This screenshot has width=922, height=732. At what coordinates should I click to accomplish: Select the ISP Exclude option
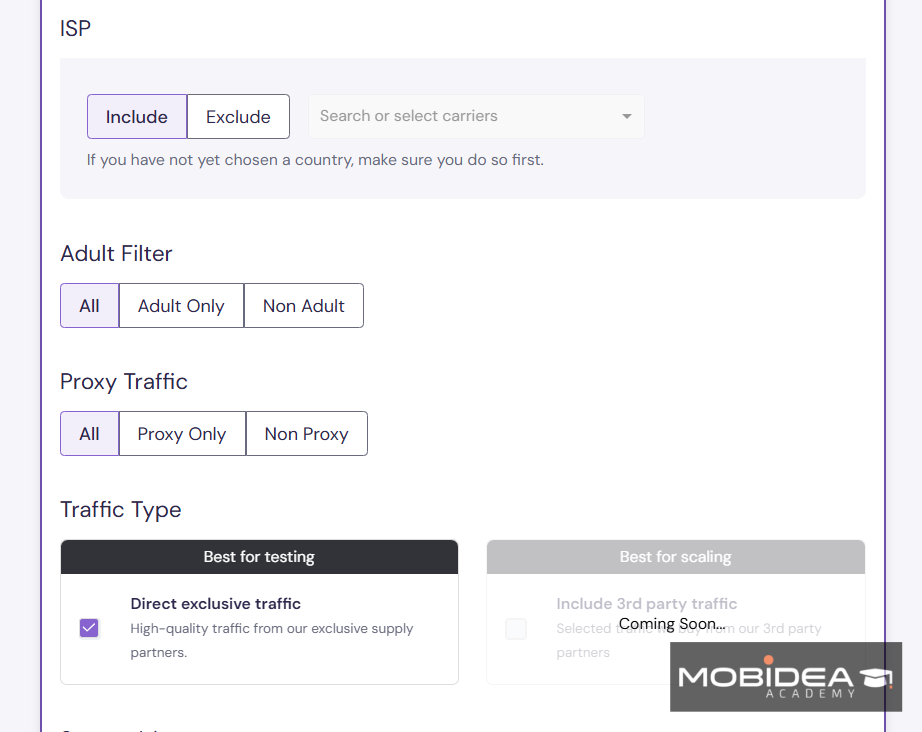click(238, 116)
